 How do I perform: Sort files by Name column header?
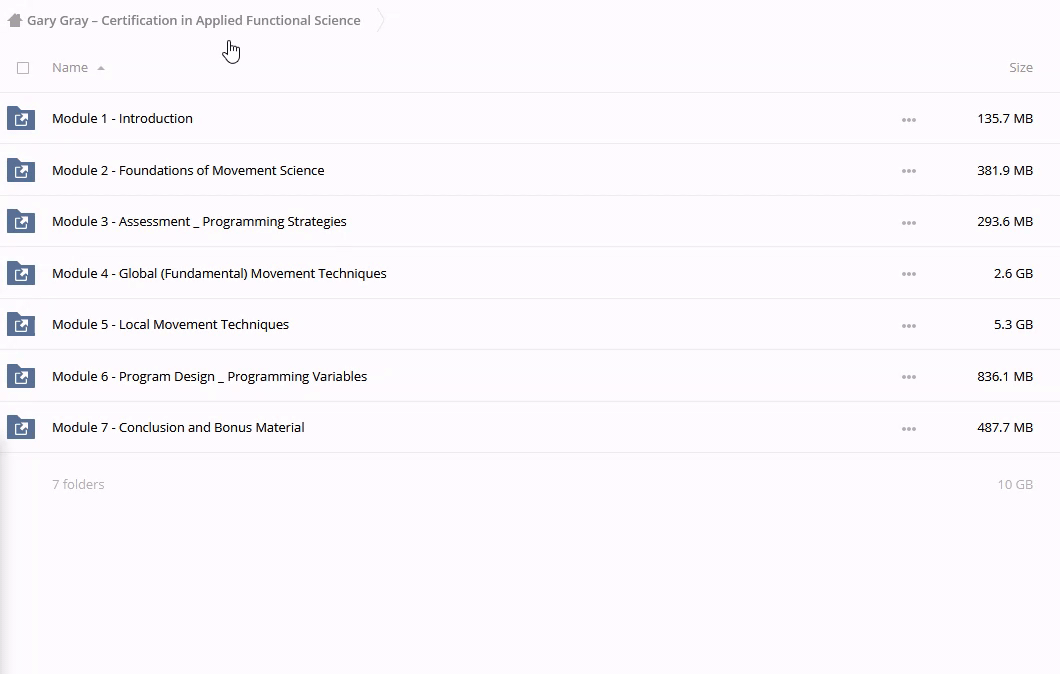pyautogui.click(x=70, y=68)
